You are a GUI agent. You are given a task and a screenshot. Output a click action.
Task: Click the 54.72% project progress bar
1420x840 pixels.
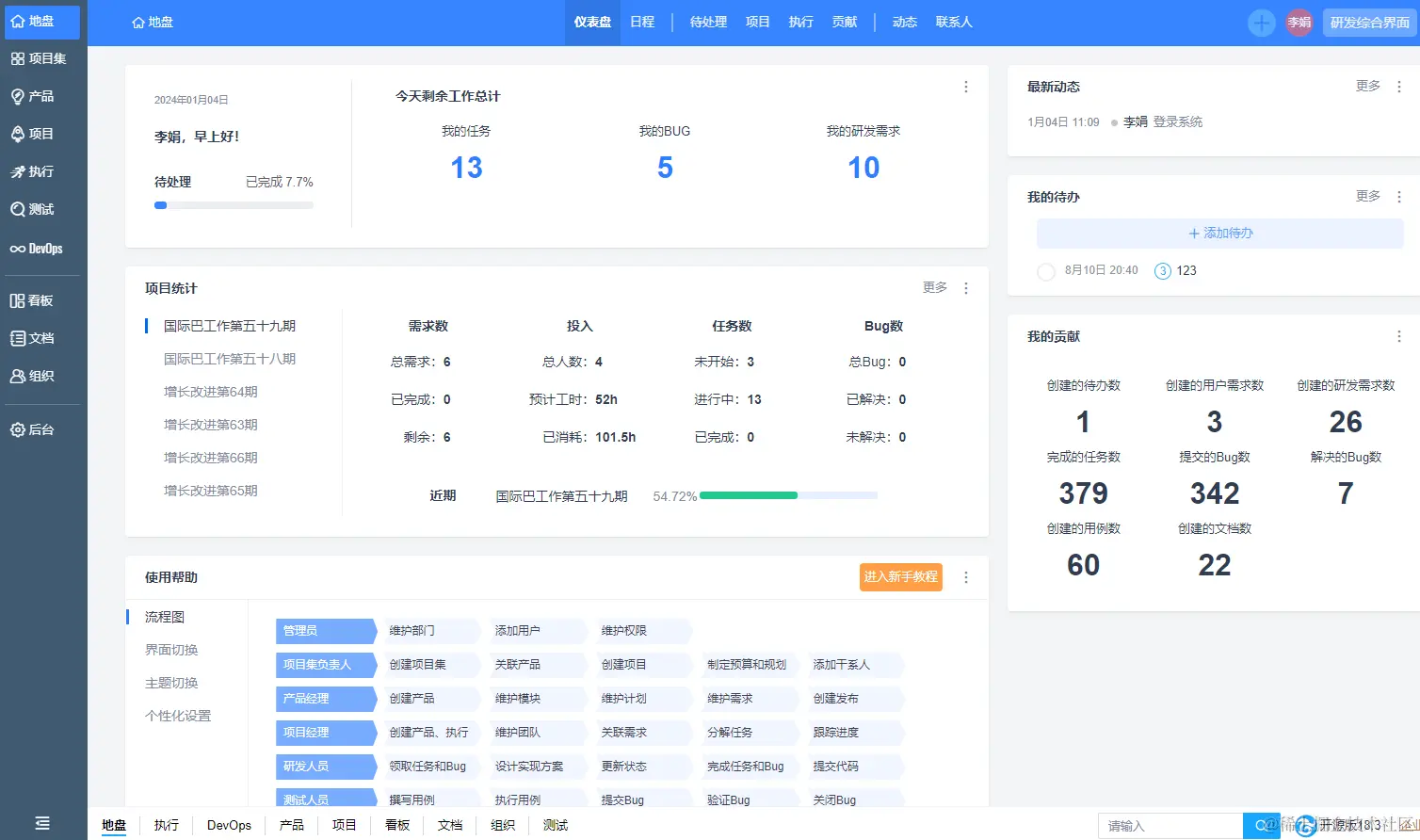click(x=788, y=495)
